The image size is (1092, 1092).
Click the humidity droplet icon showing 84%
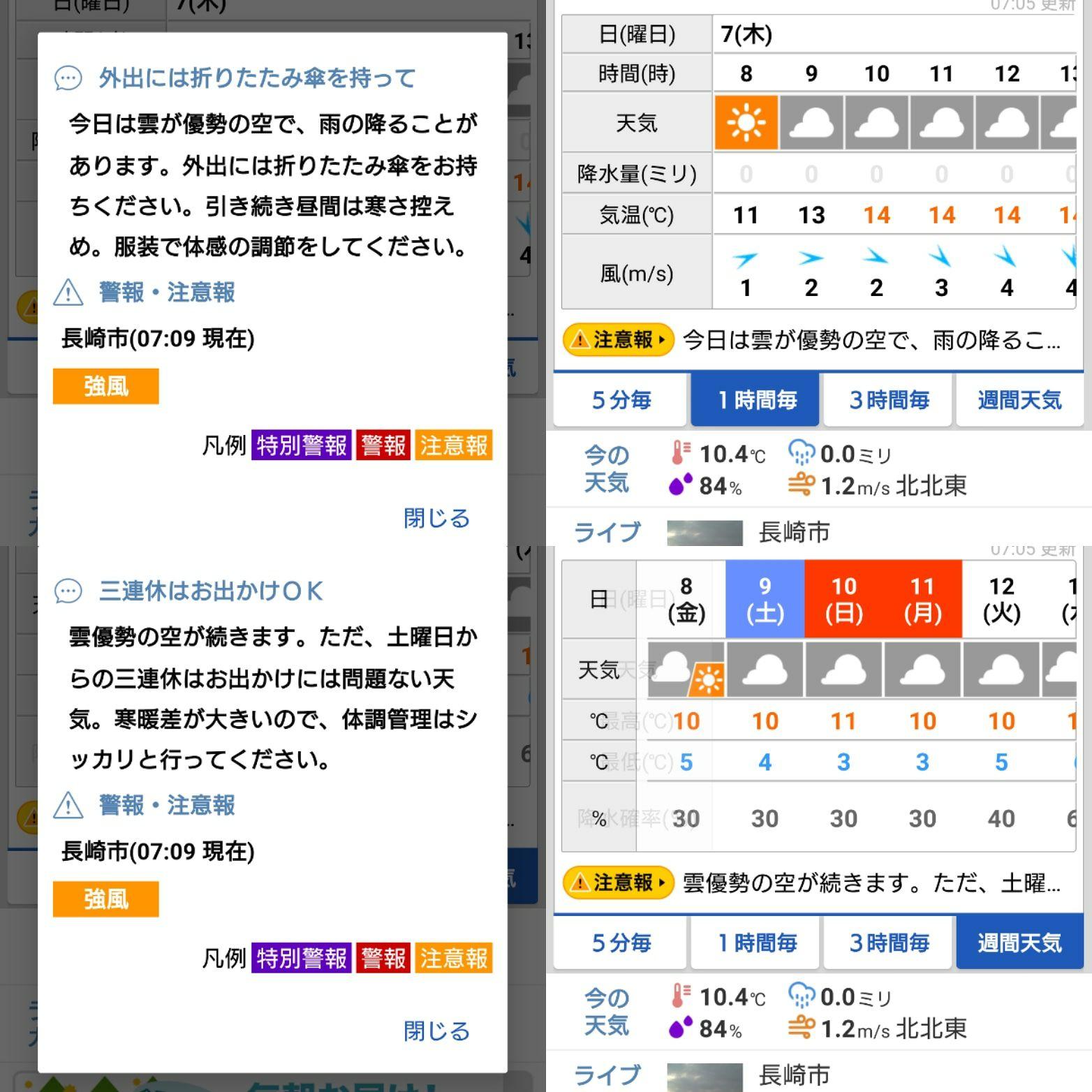(x=681, y=484)
